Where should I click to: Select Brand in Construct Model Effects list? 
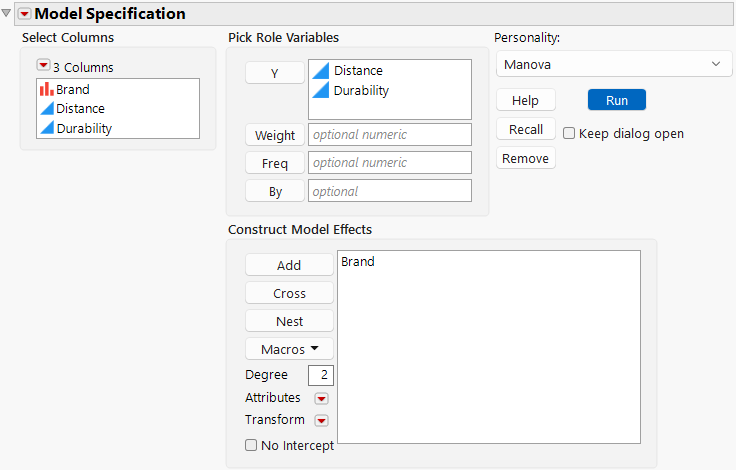[358, 262]
